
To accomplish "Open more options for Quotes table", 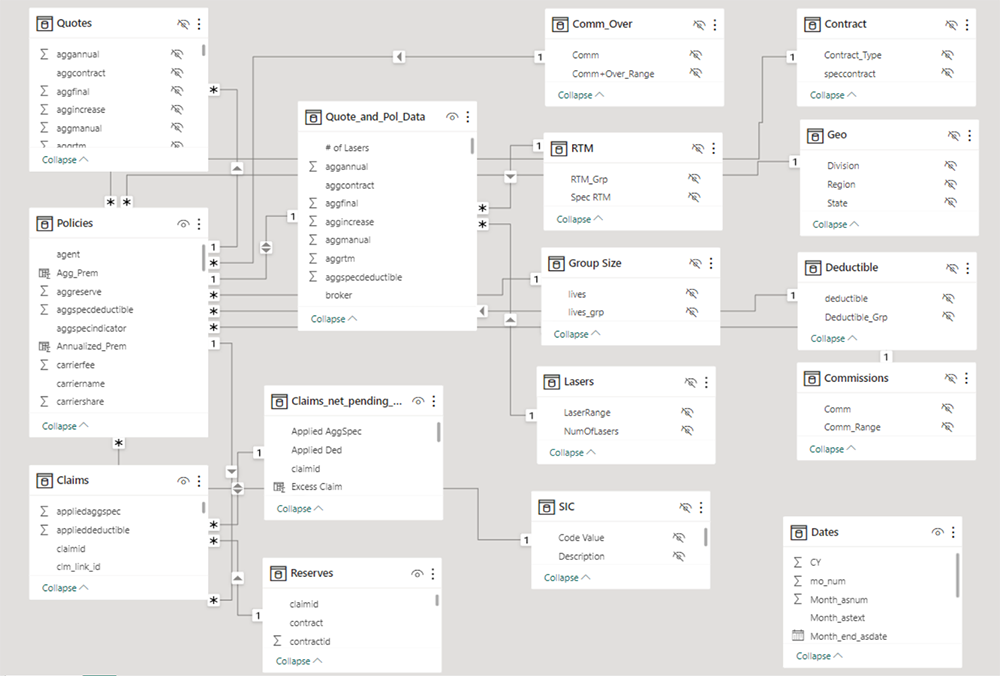I will (199, 23).
